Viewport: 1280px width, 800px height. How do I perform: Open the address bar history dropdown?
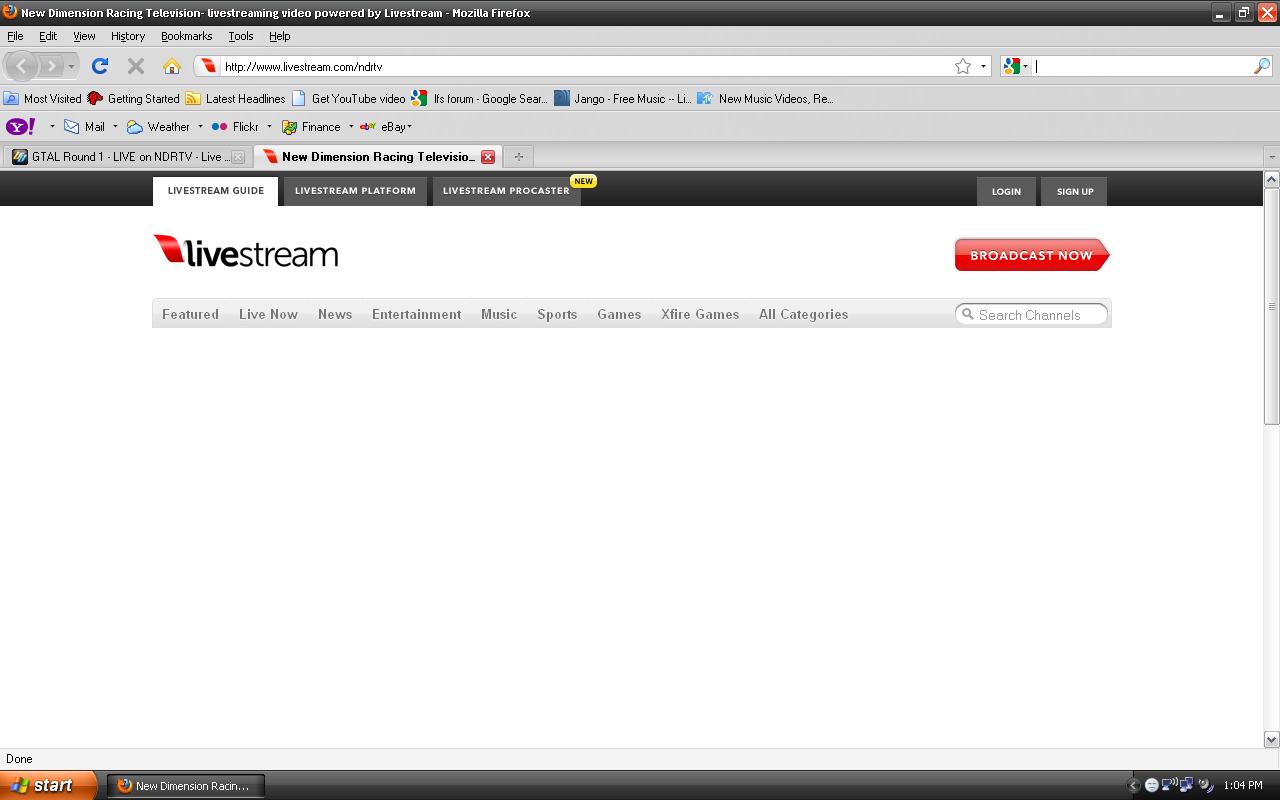[x=983, y=67]
